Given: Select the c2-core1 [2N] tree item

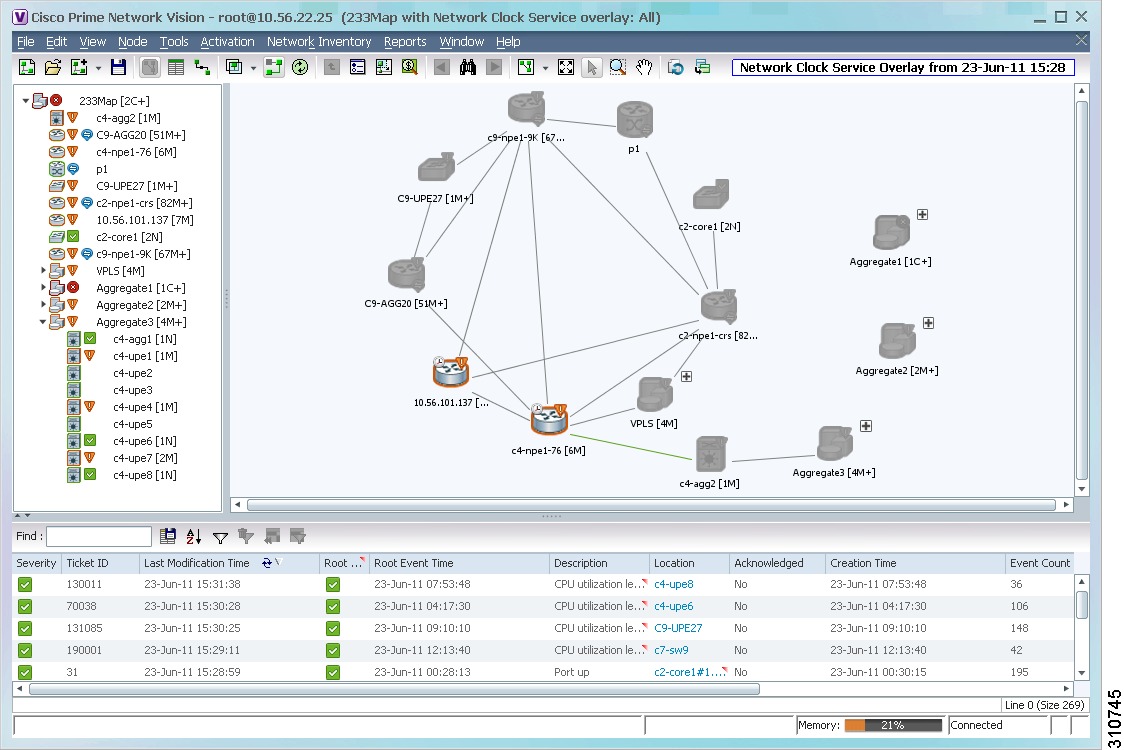Looking at the screenshot, I should (129, 237).
